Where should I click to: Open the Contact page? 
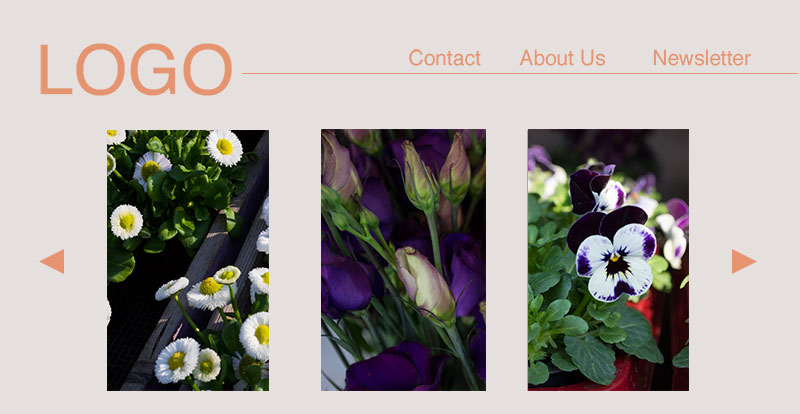444,58
